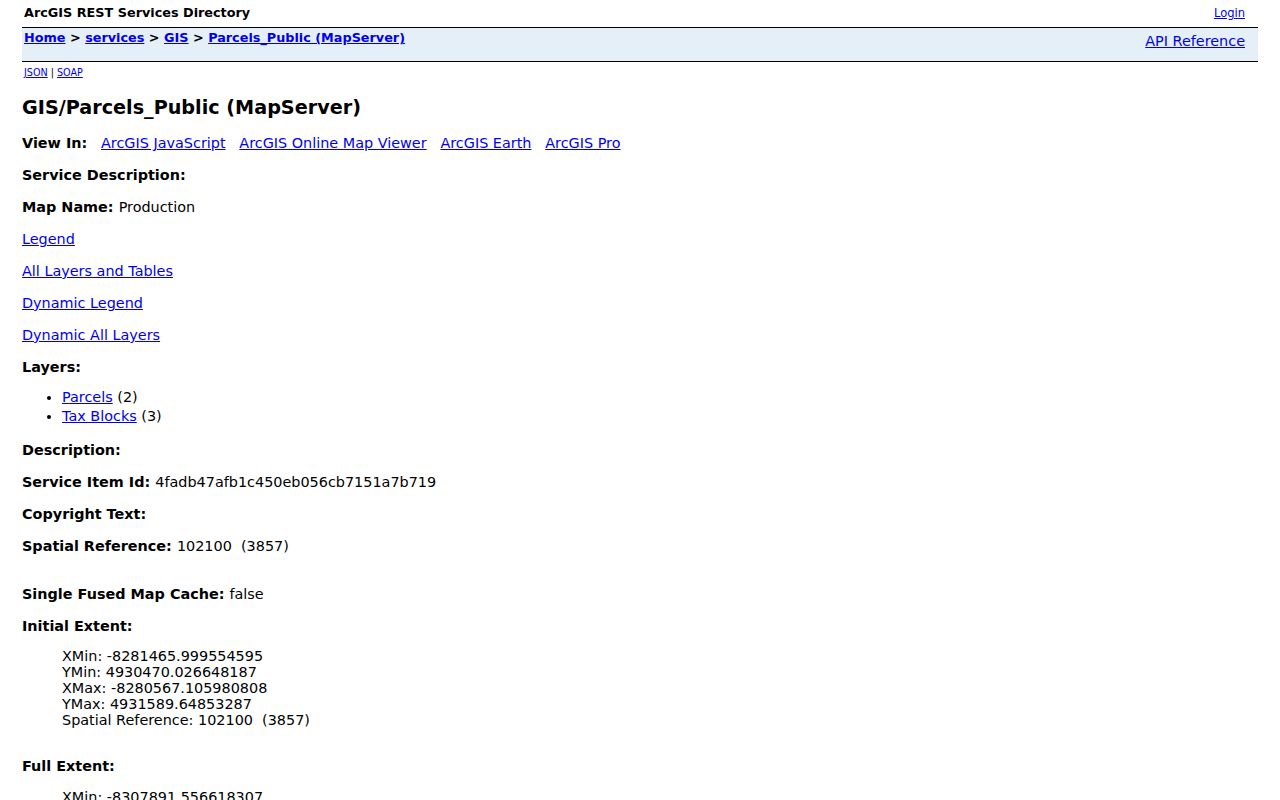View the service in ArcGIS Earth
Screen dimensions: 1280x800
pos(486,143)
